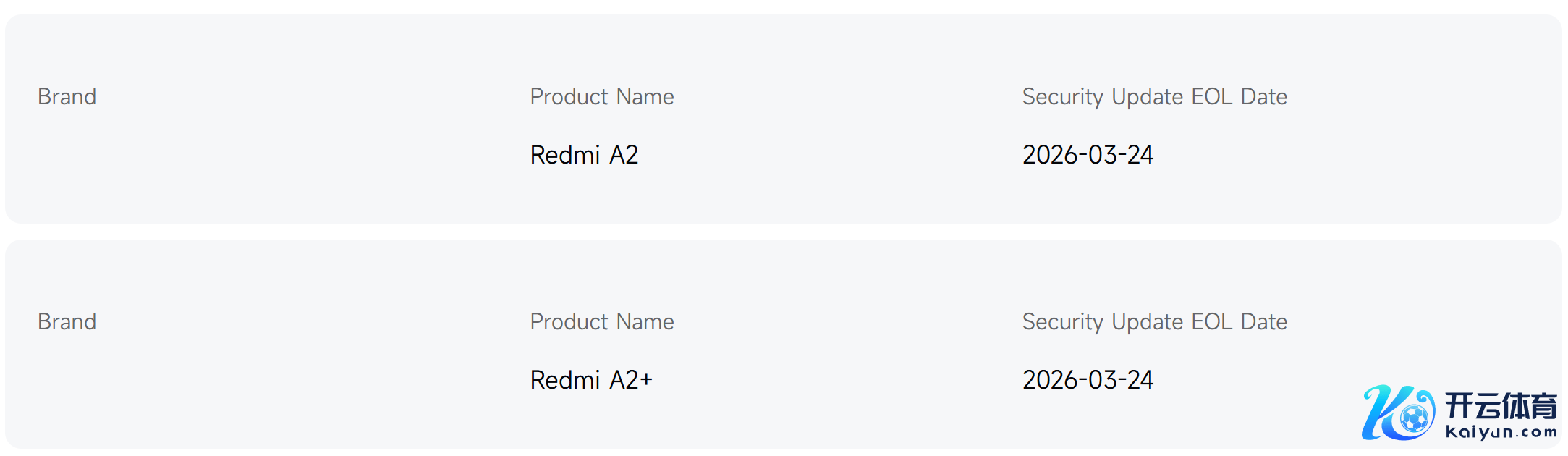Click the plus sign in Redmi A2+
Image resolution: width=1568 pixels, height=456 pixels.
(645, 380)
